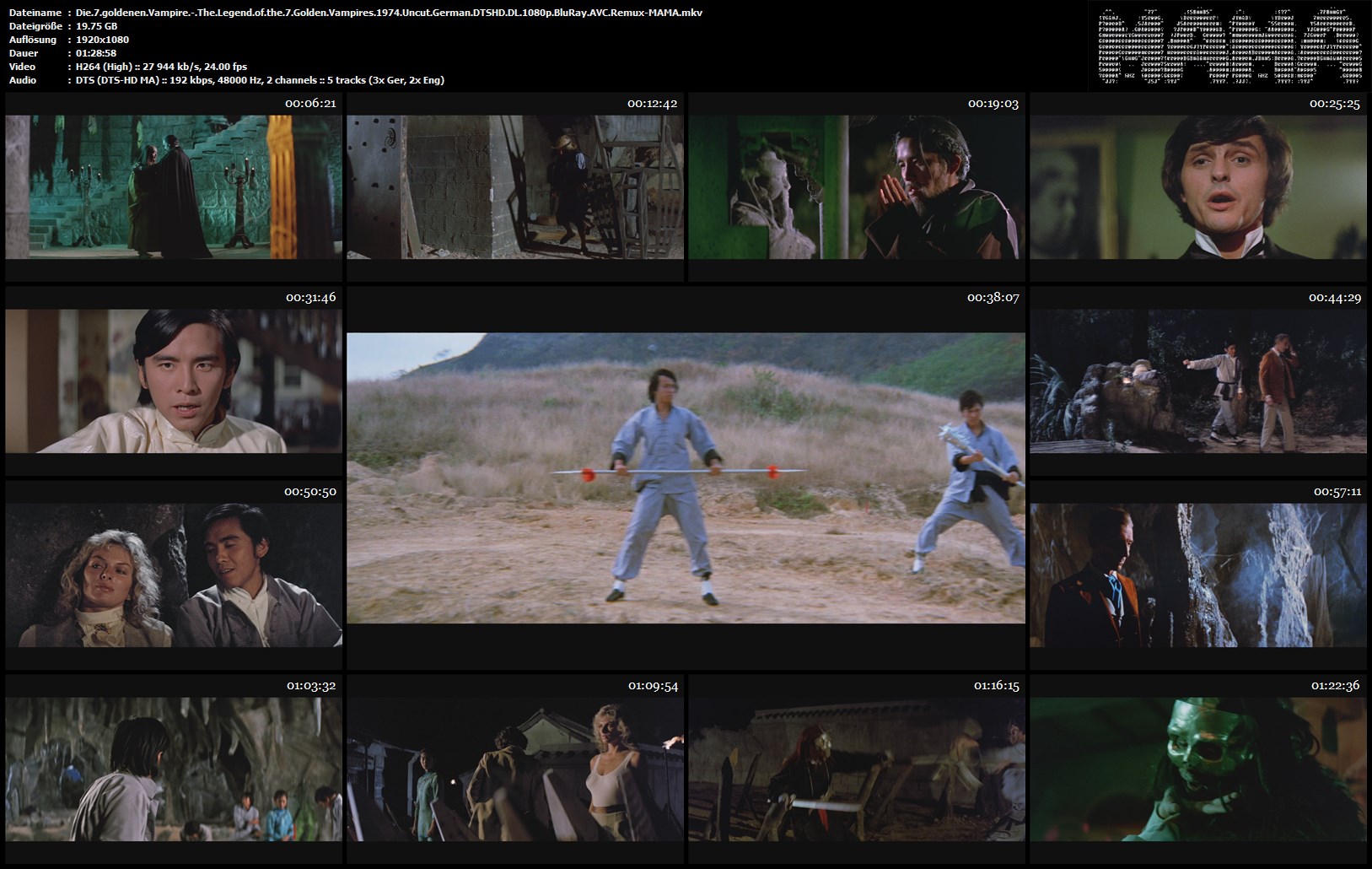The height and width of the screenshot is (869, 1372).
Task: Click the timestamp text "00:50:50"
Action: (x=310, y=492)
